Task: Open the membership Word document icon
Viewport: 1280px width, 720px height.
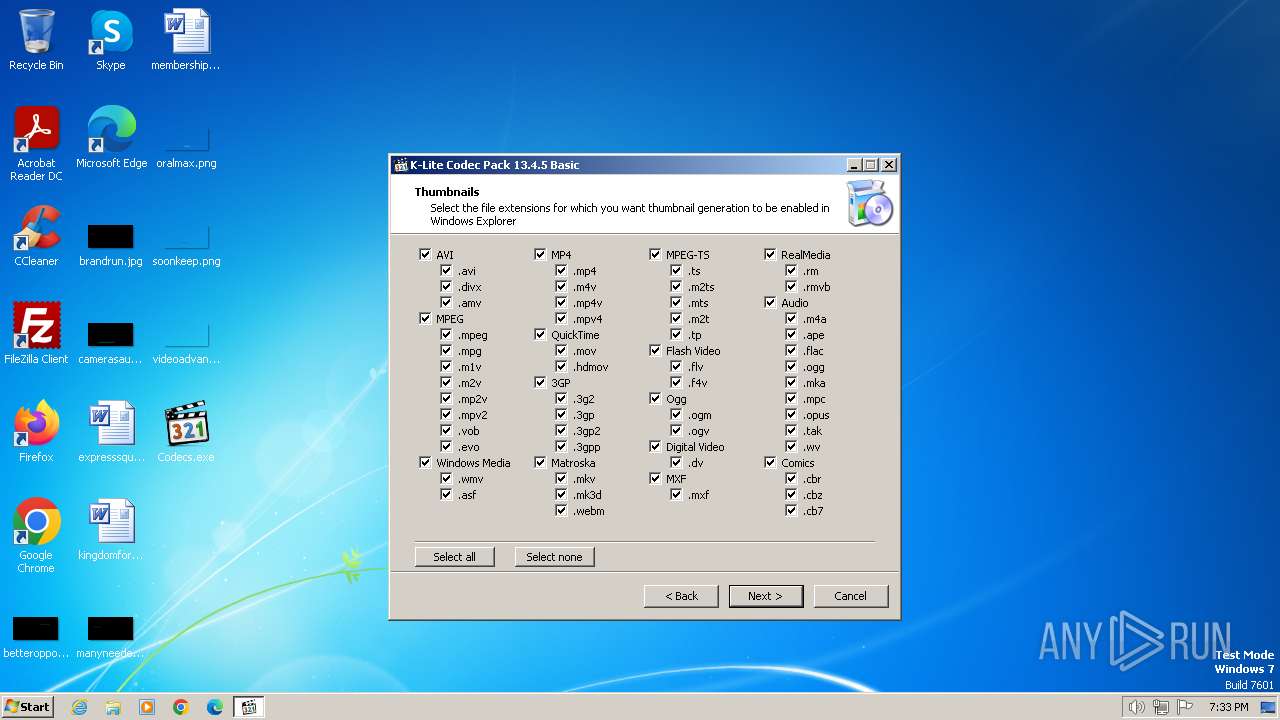Action: [186, 40]
